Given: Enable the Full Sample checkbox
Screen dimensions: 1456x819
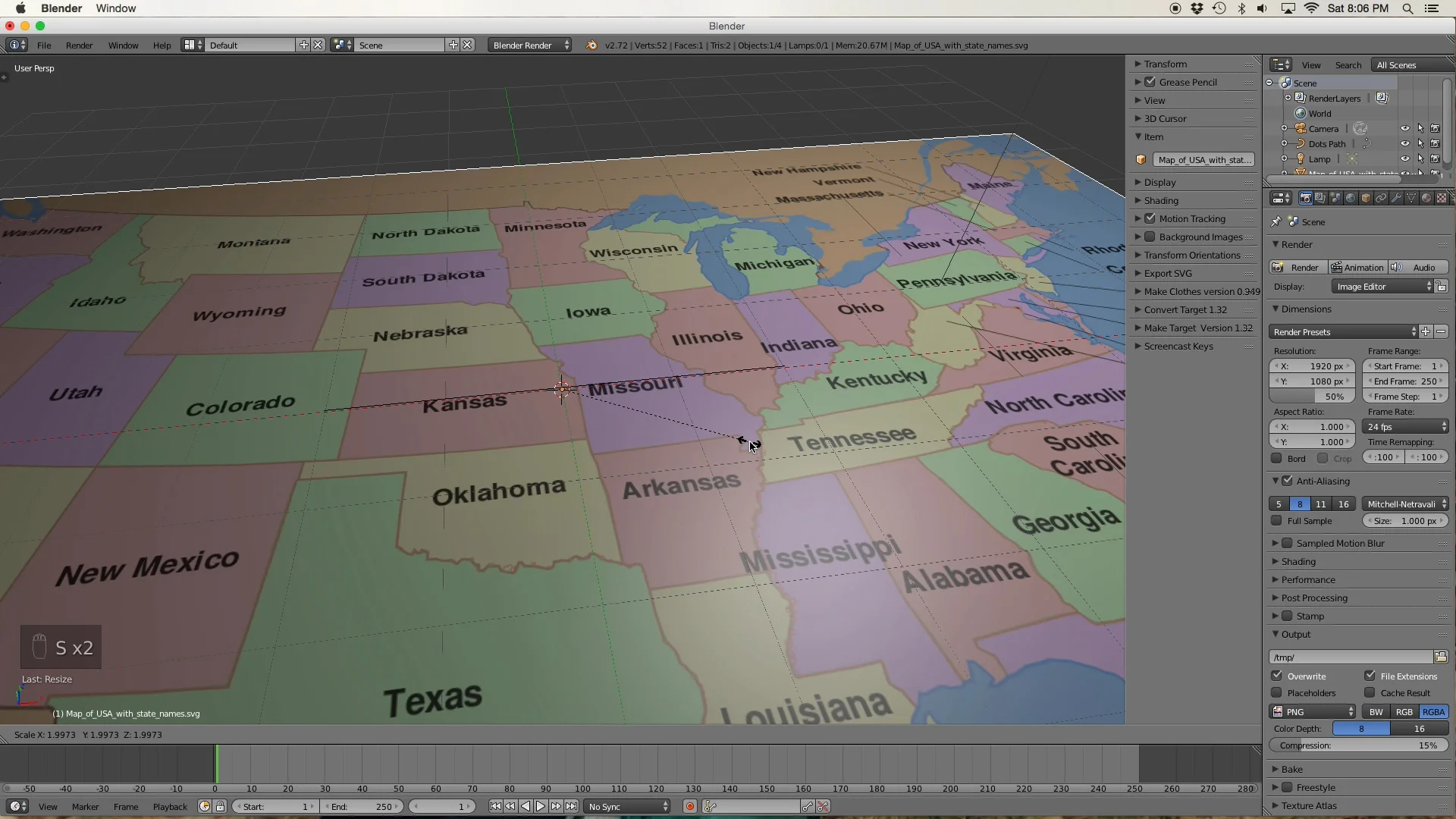Looking at the screenshot, I should coord(1277,521).
